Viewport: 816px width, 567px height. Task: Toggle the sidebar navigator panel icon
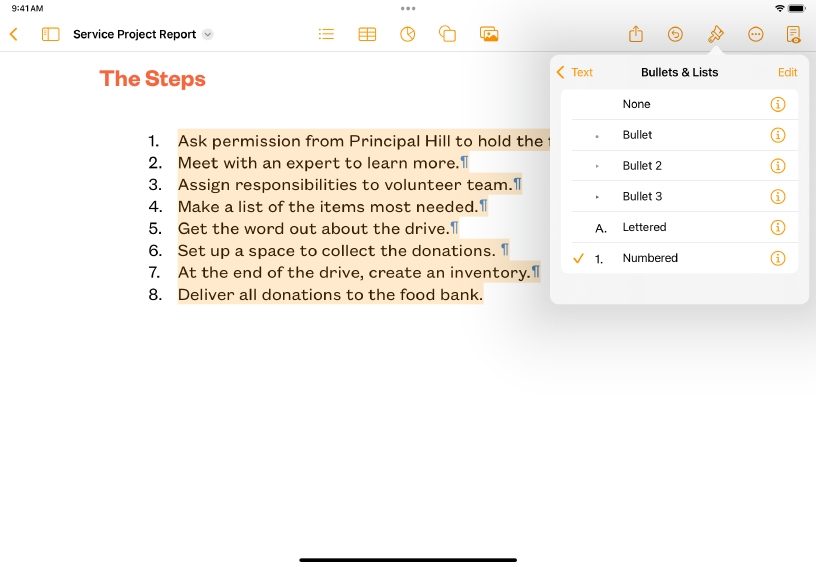pyautogui.click(x=50, y=34)
